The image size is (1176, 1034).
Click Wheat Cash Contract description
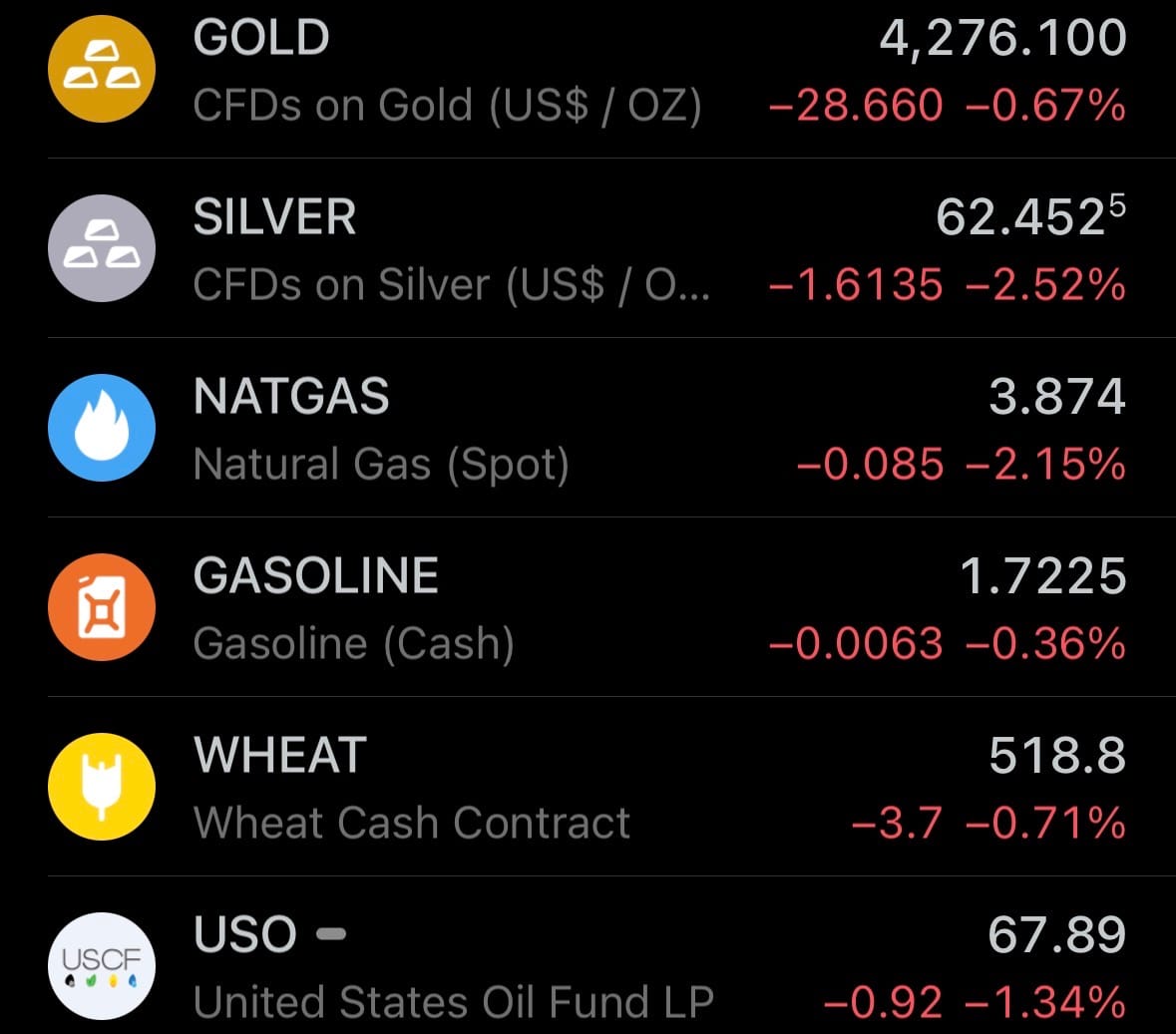[x=412, y=824]
